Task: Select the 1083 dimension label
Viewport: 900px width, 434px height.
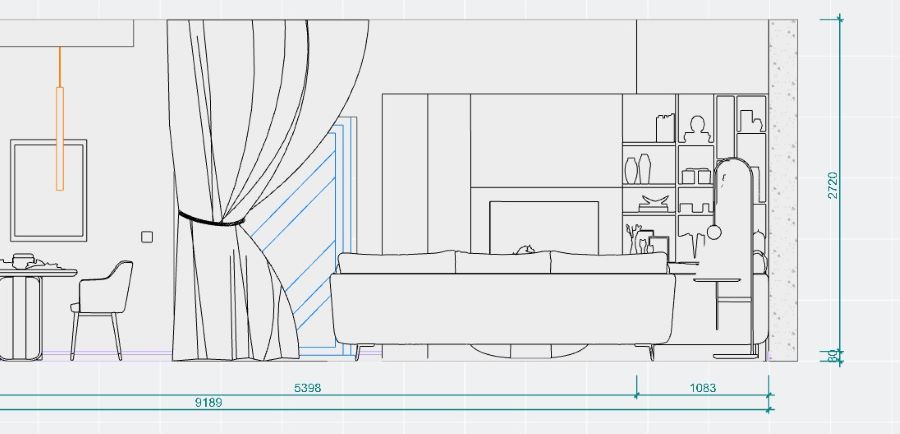Action: pos(703,388)
